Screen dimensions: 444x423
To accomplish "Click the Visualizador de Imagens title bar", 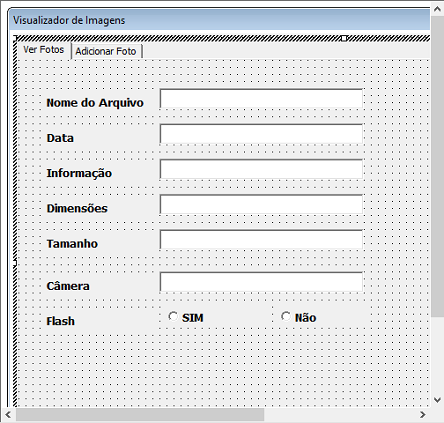I will tap(220, 20).
